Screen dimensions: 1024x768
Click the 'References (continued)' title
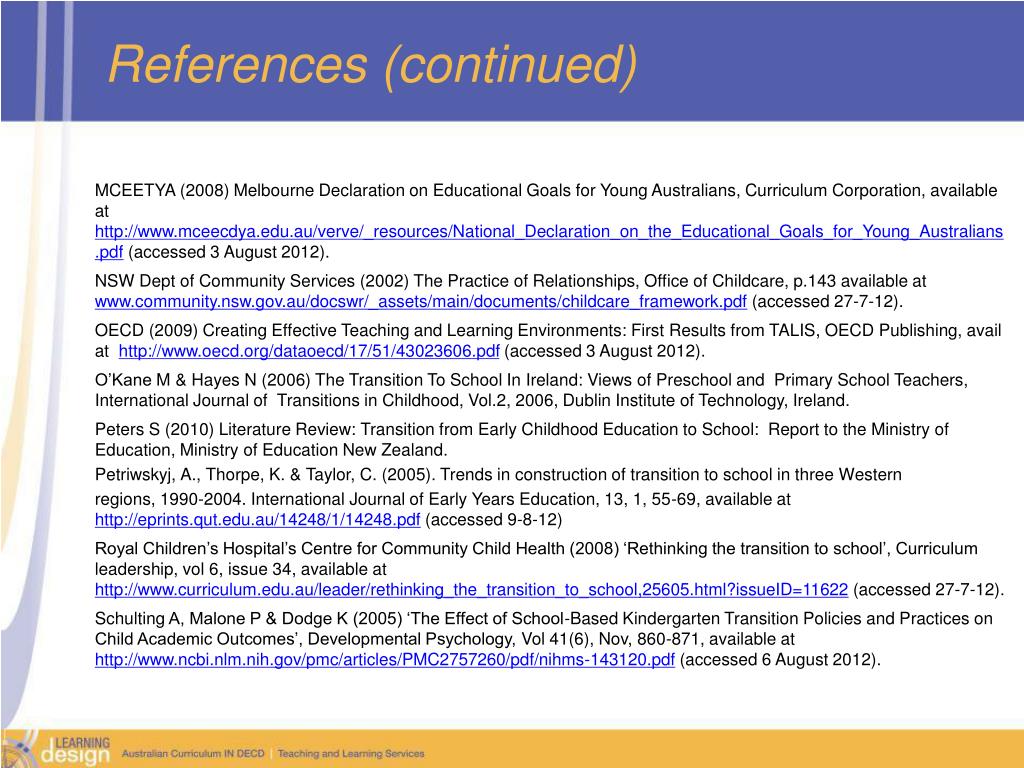pos(372,65)
